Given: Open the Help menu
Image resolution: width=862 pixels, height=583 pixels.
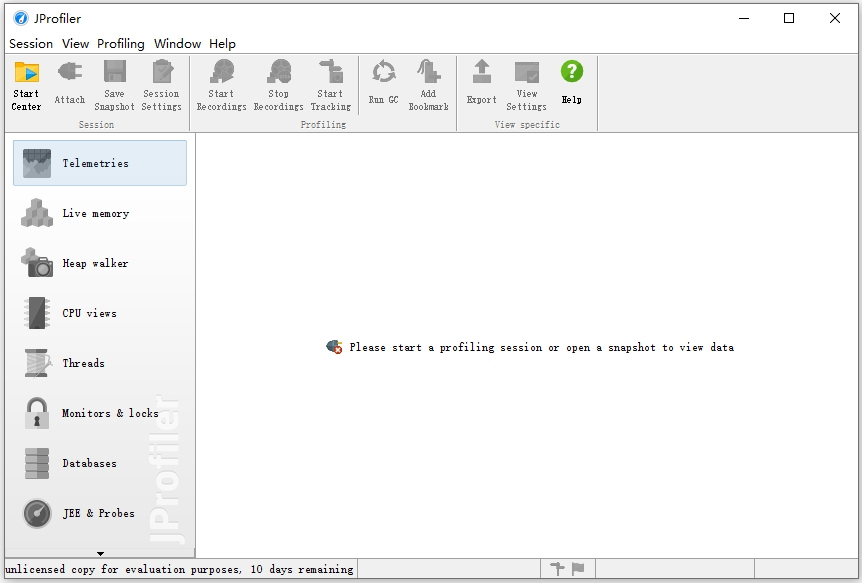Looking at the screenshot, I should 222,43.
